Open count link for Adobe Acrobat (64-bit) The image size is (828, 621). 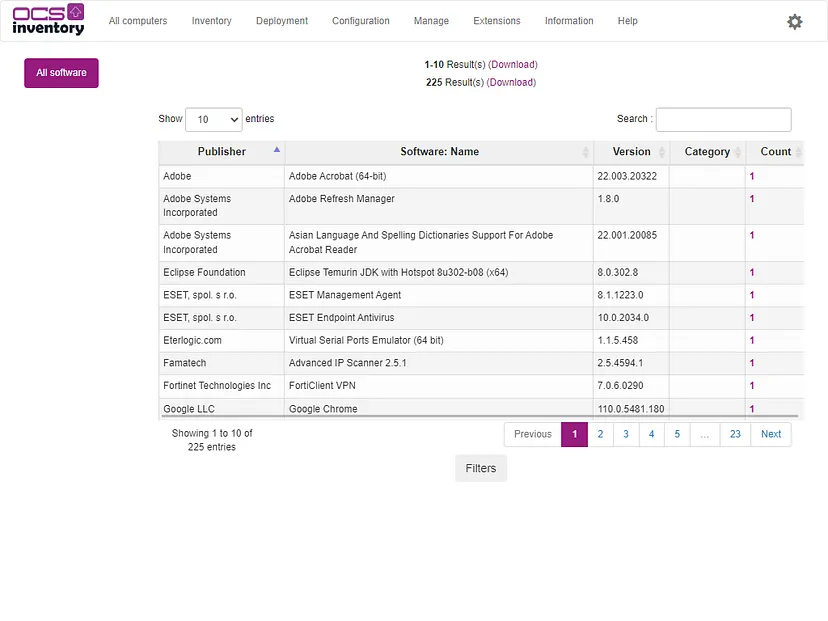click(x=752, y=176)
